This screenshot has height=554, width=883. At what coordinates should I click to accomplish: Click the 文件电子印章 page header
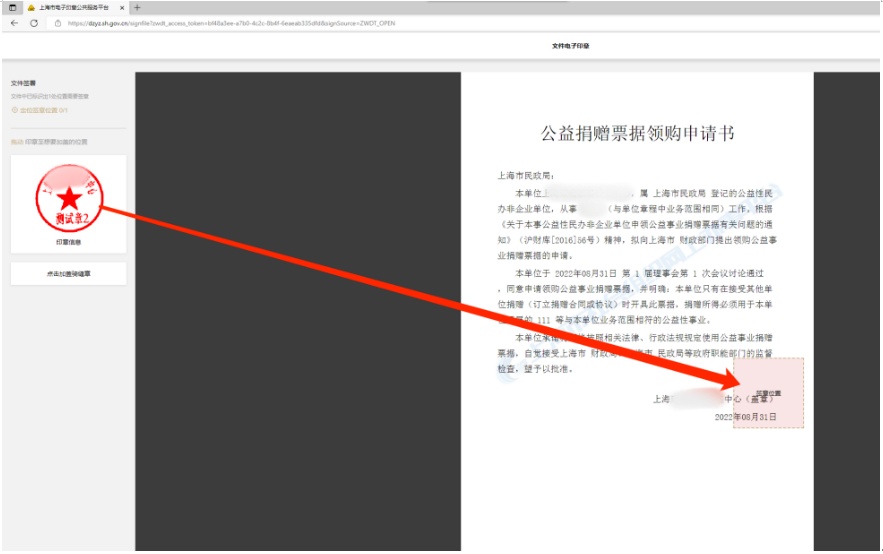point(570,46)
